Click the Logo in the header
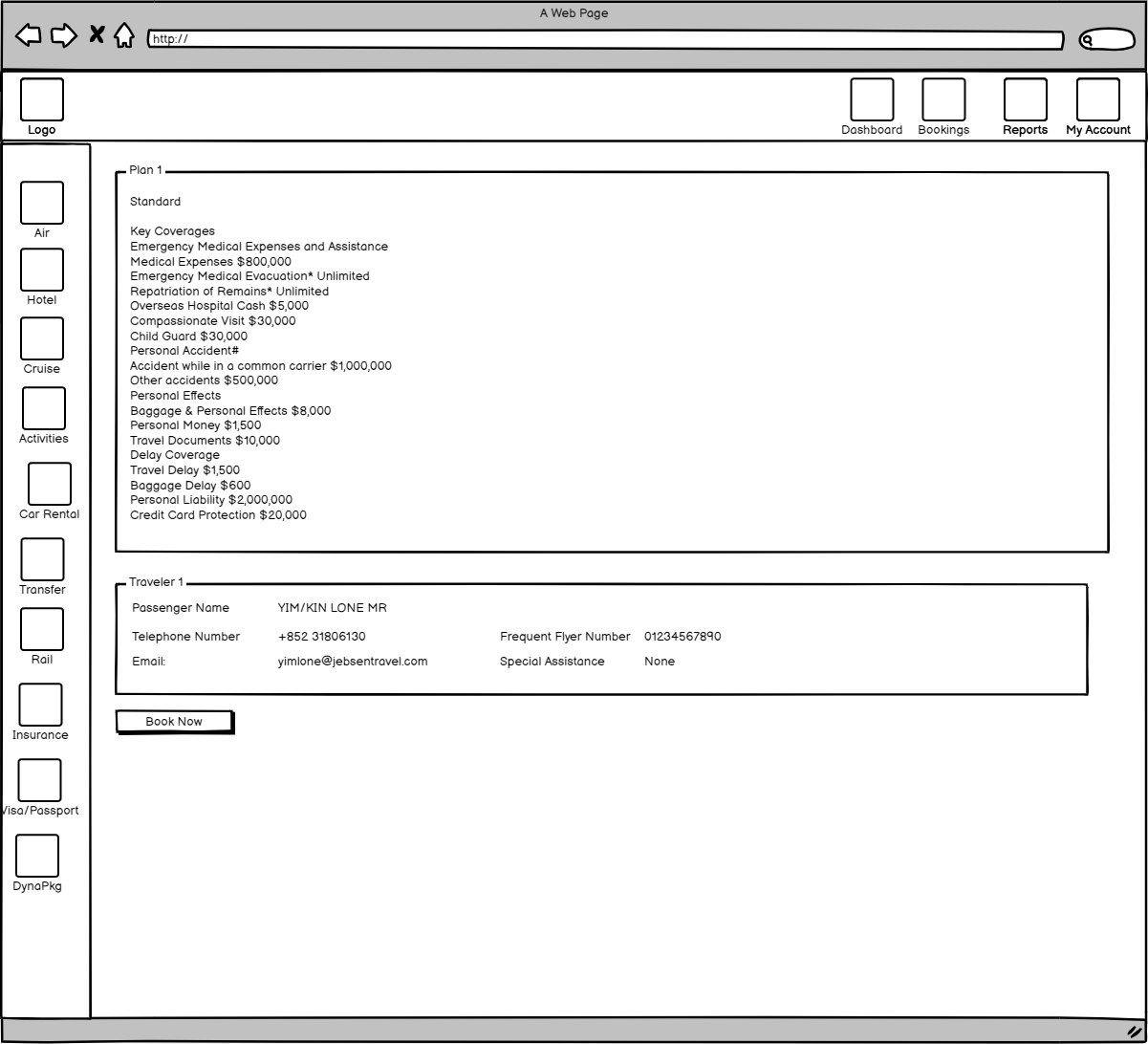This screenshot has width=1148, height=1044. (42, 99)
